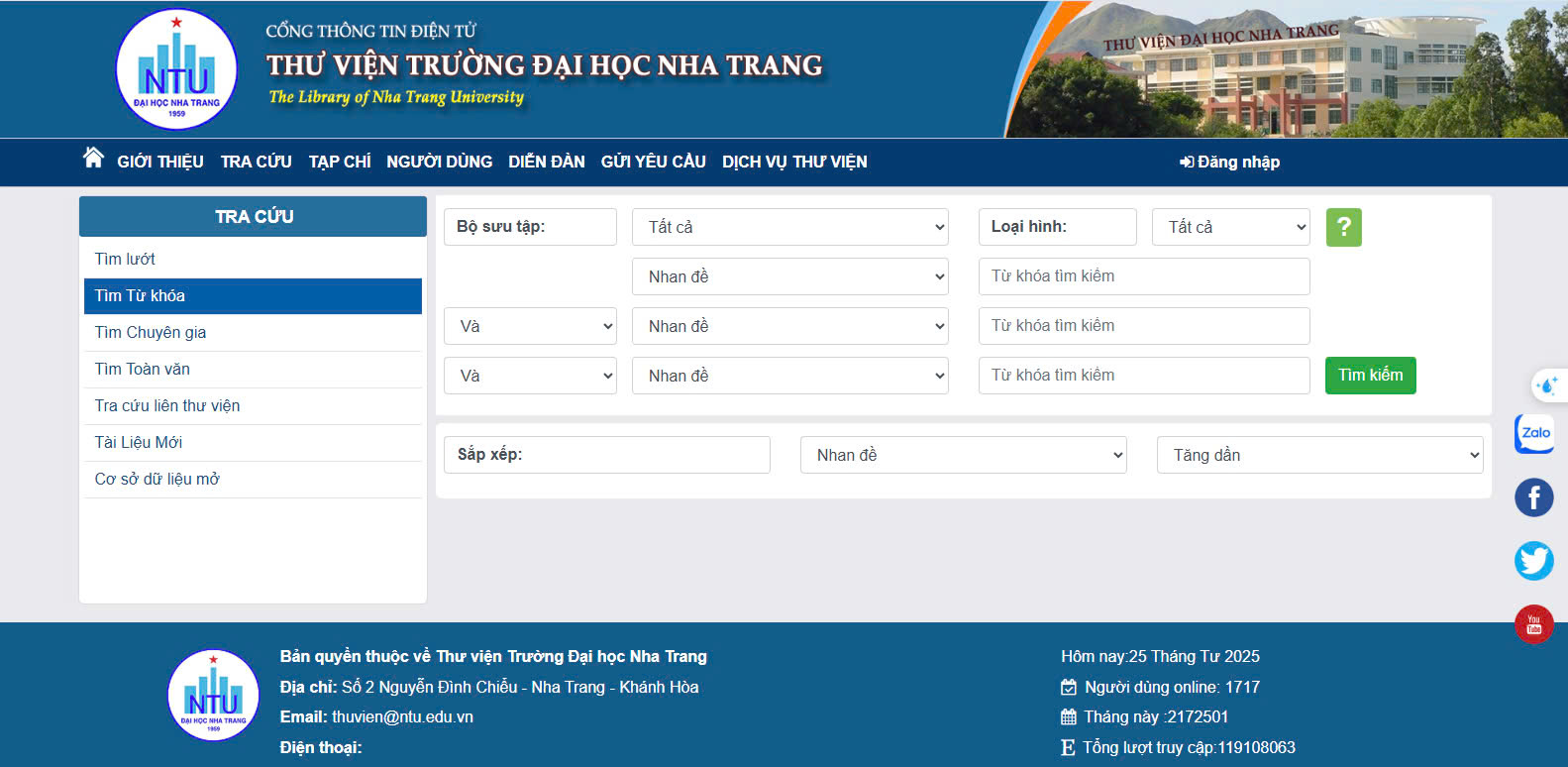Screen dimensions: 1568x767
Task: Open 'Tài Liệu Mới' in the sidebar
Action: click(139, 442)
